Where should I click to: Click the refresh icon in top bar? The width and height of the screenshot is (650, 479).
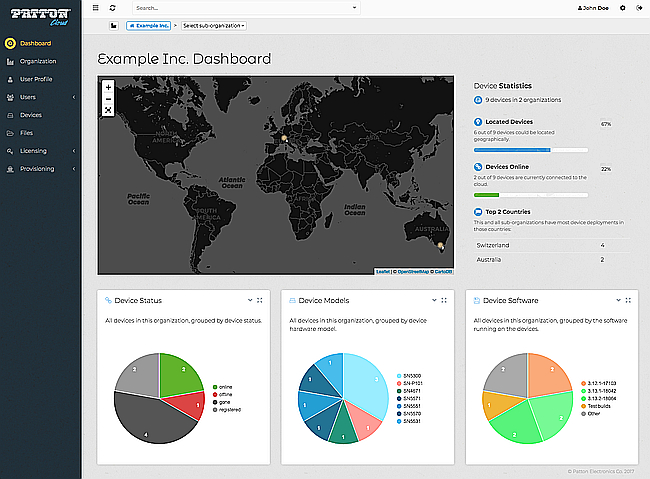(x=112, y=7)
